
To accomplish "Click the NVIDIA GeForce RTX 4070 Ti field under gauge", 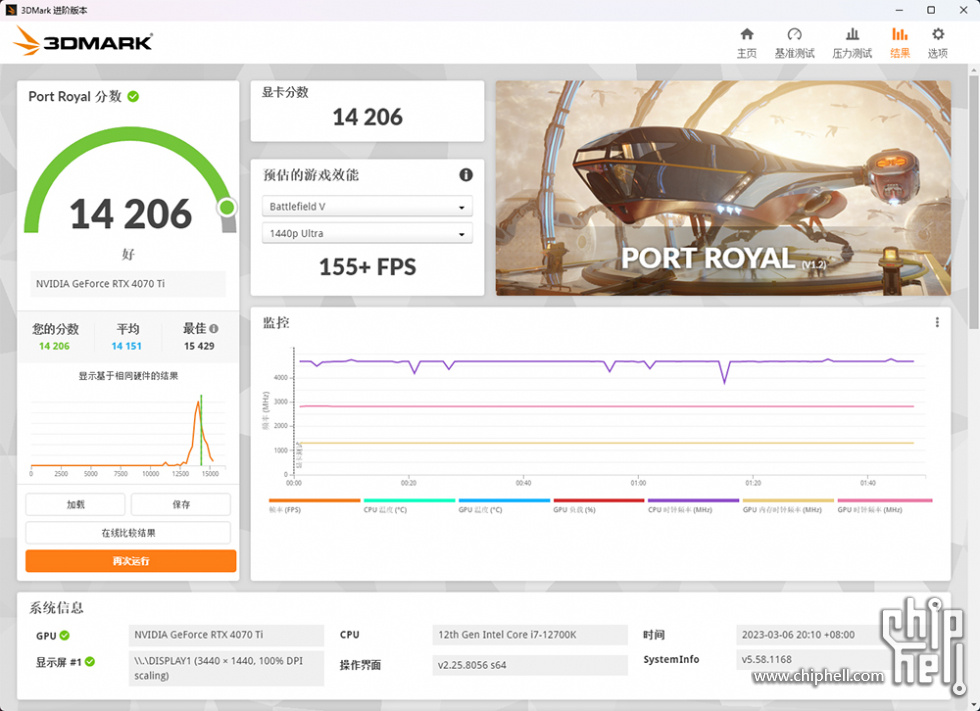I will [128, 284].
